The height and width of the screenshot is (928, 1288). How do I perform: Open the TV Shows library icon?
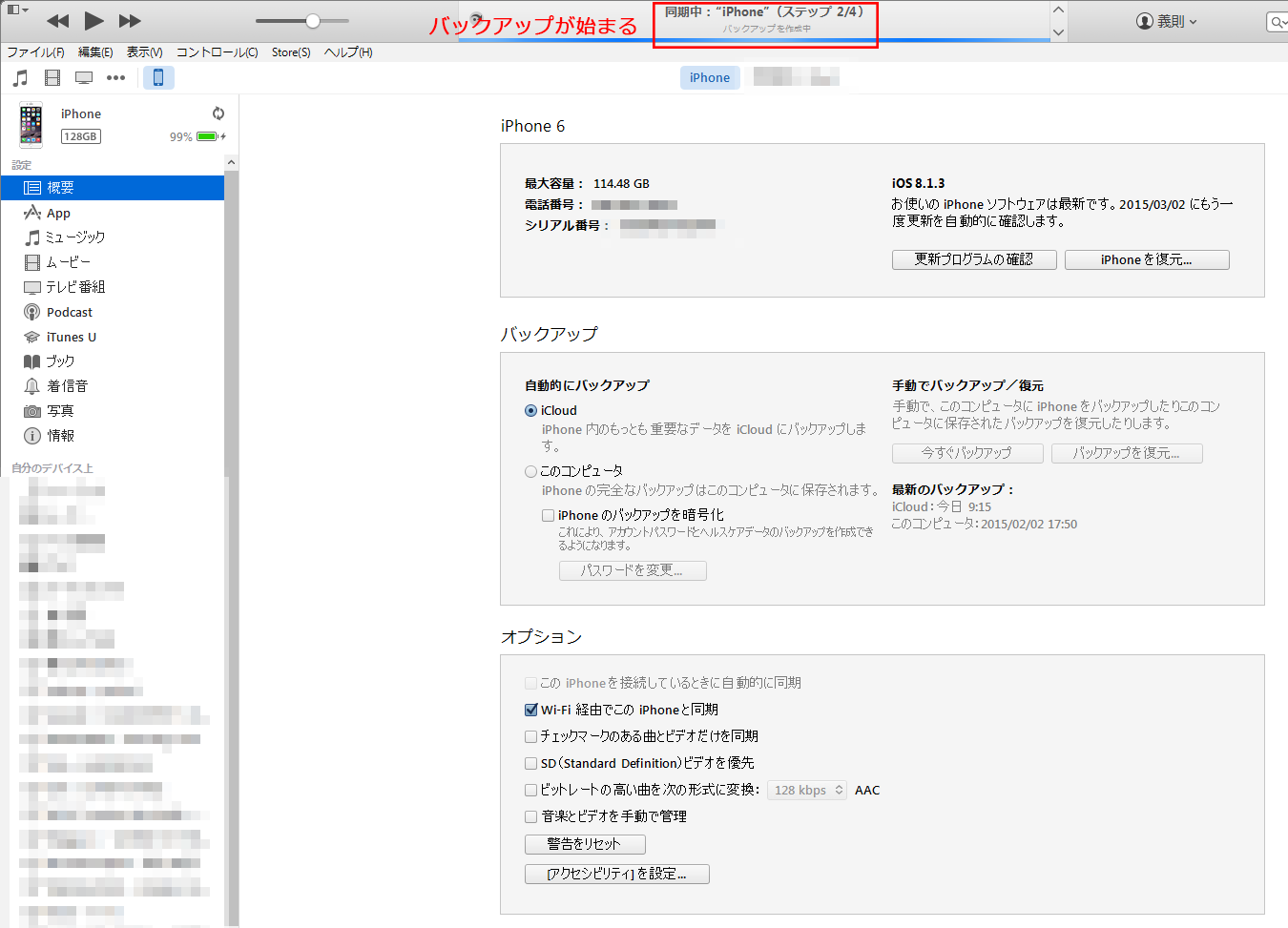pos(84,77)
